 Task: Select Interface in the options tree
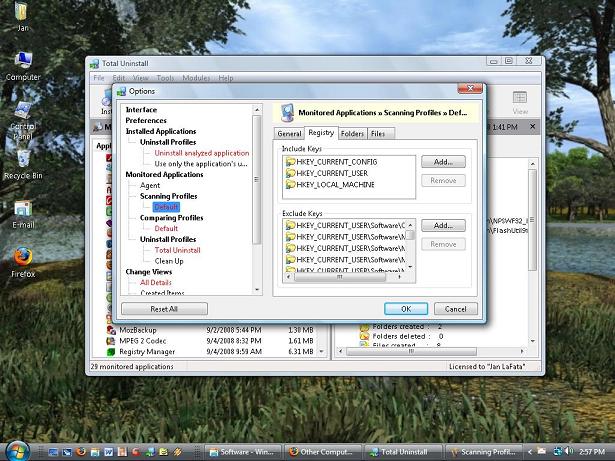[141, 110]
